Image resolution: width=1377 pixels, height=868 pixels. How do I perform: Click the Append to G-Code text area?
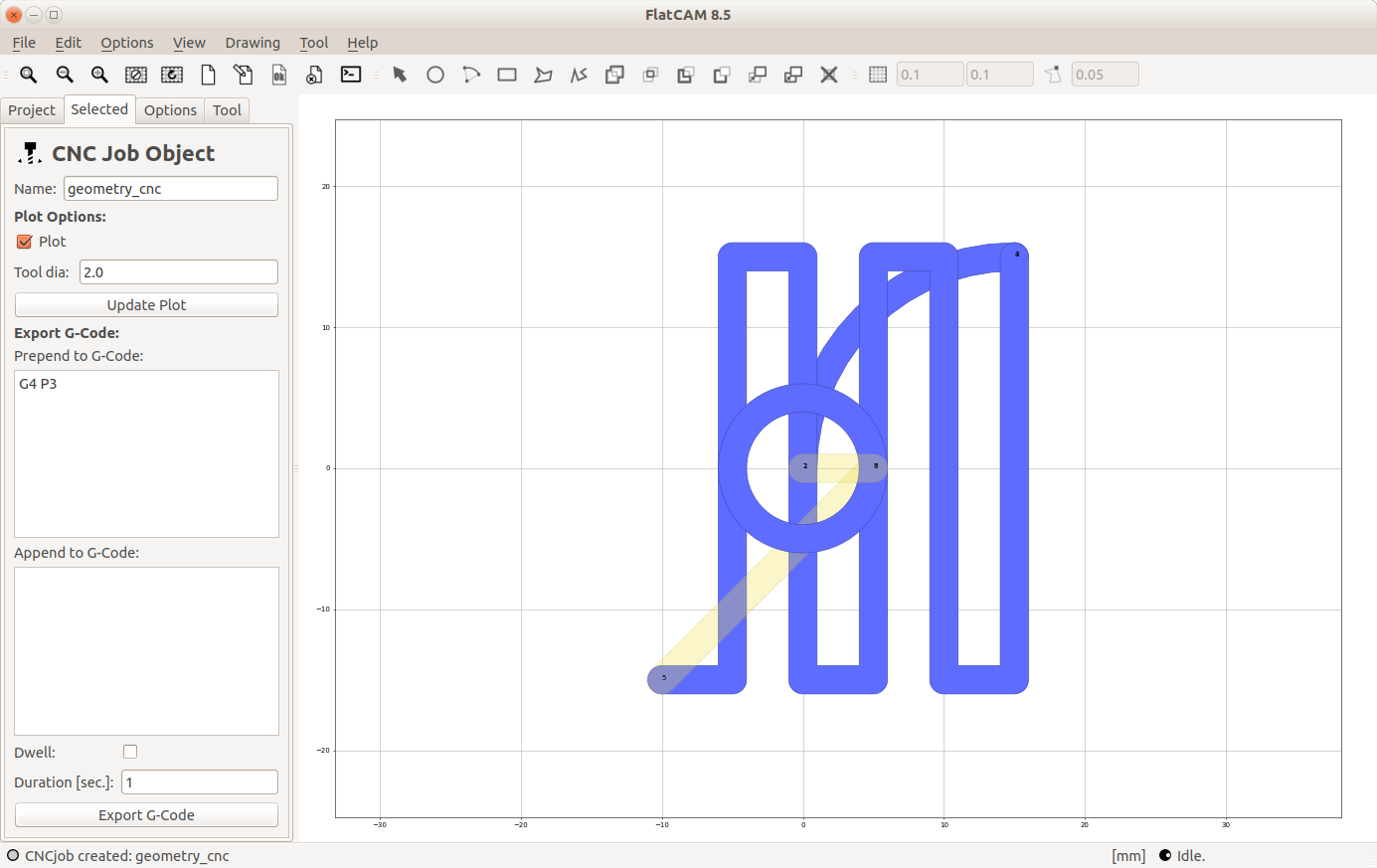(146, 651)
